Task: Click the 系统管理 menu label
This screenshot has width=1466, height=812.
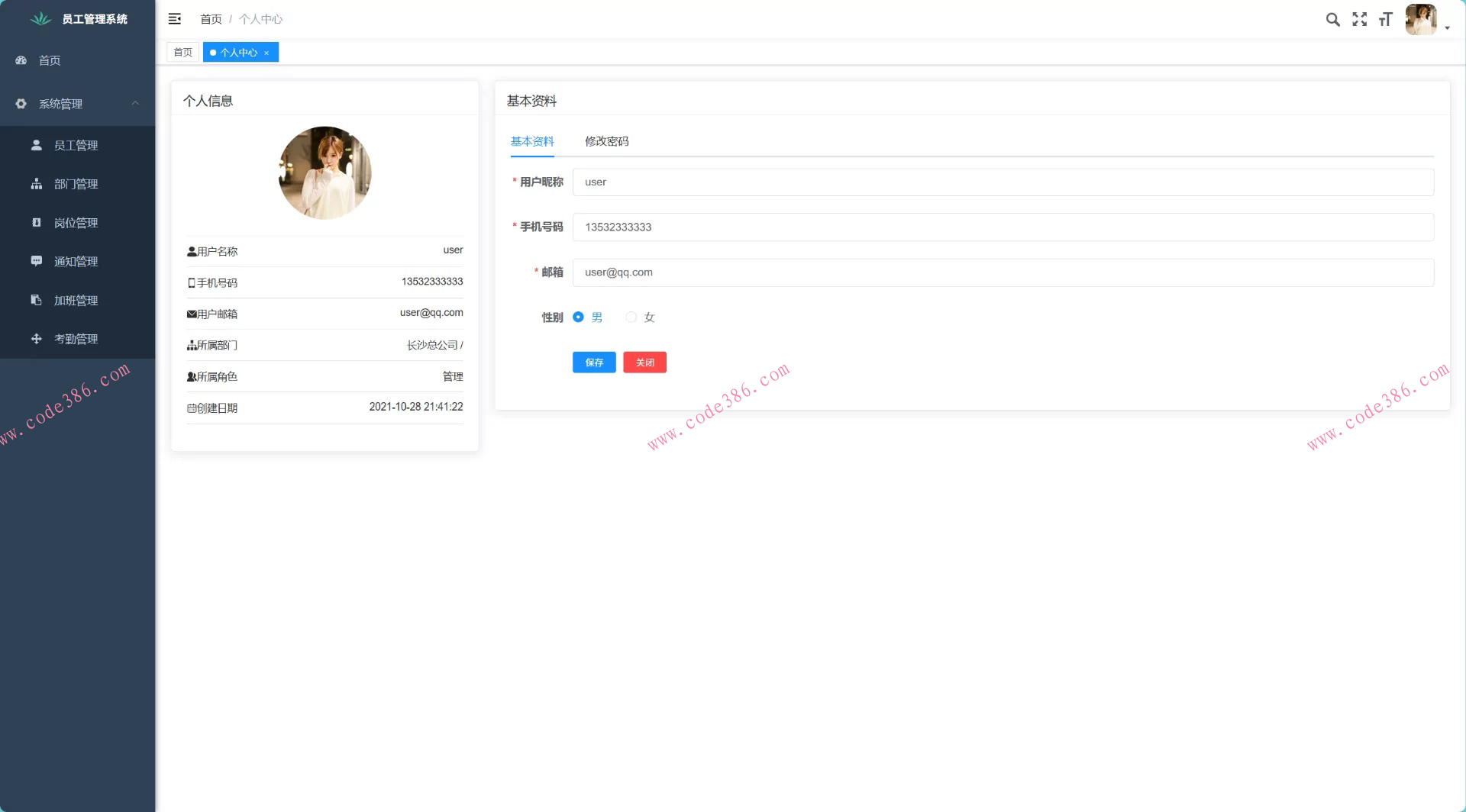Action: click(61, 104)
